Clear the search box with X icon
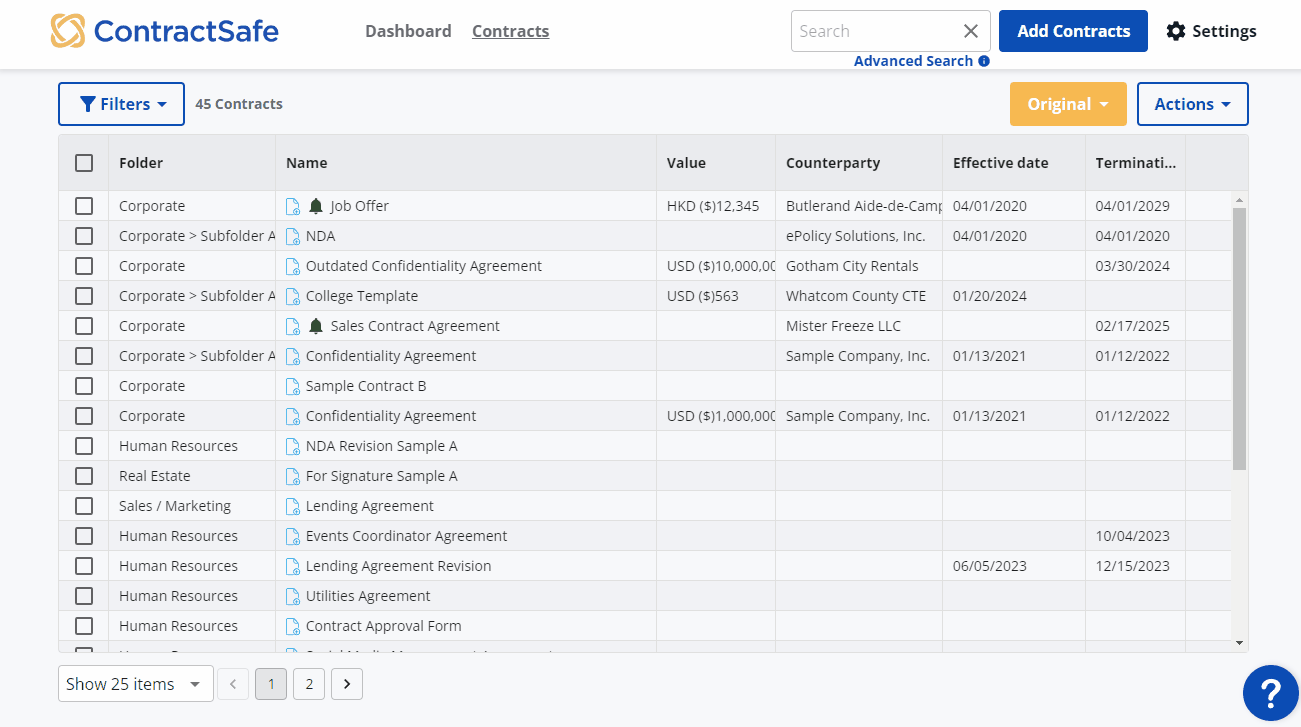This screenshot has height=727, width=1301. [970, 31]
